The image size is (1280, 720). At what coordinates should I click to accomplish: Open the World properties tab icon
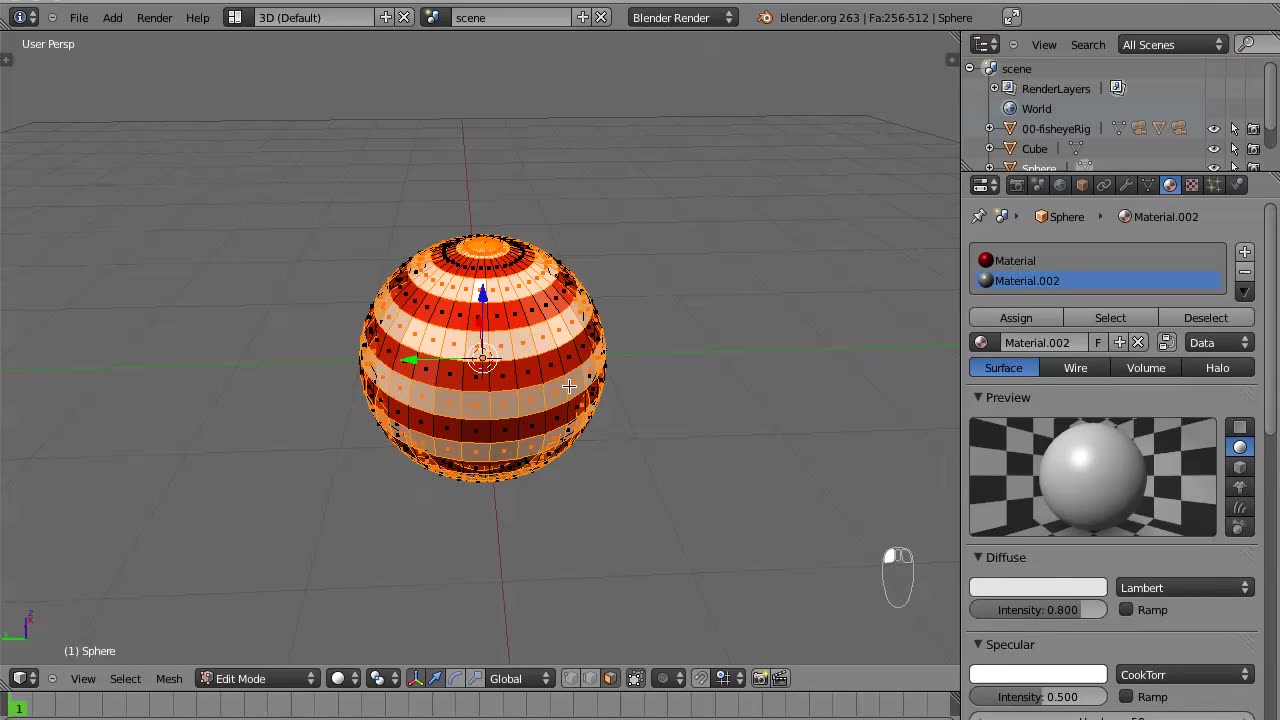[x=1060, y=185]
